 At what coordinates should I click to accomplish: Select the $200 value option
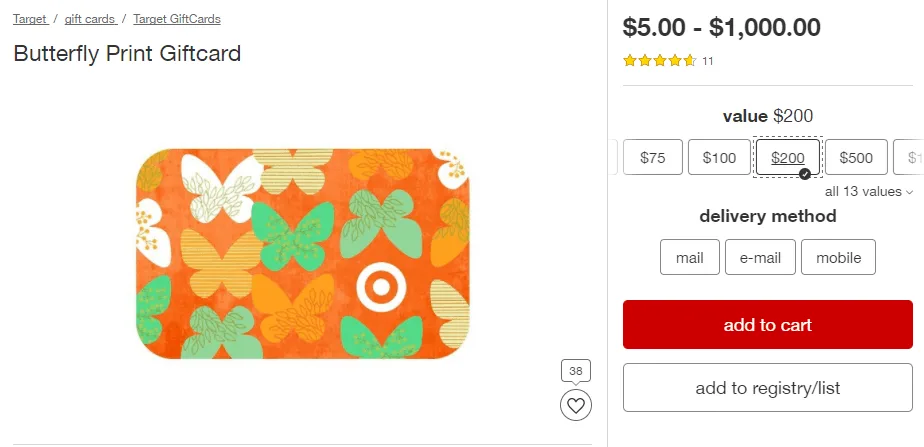tap(788, 157)
